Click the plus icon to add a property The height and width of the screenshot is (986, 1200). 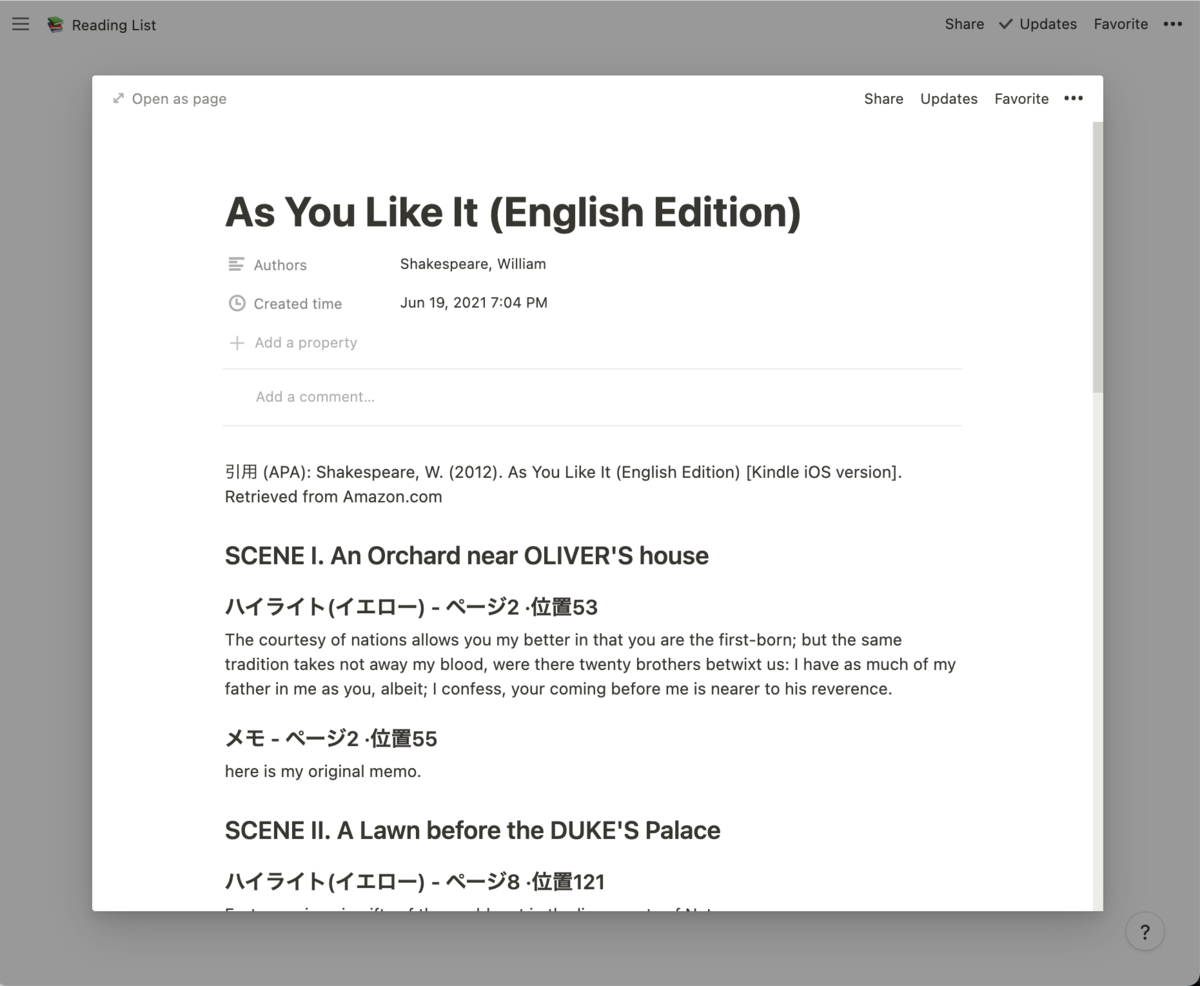[236, 342]
